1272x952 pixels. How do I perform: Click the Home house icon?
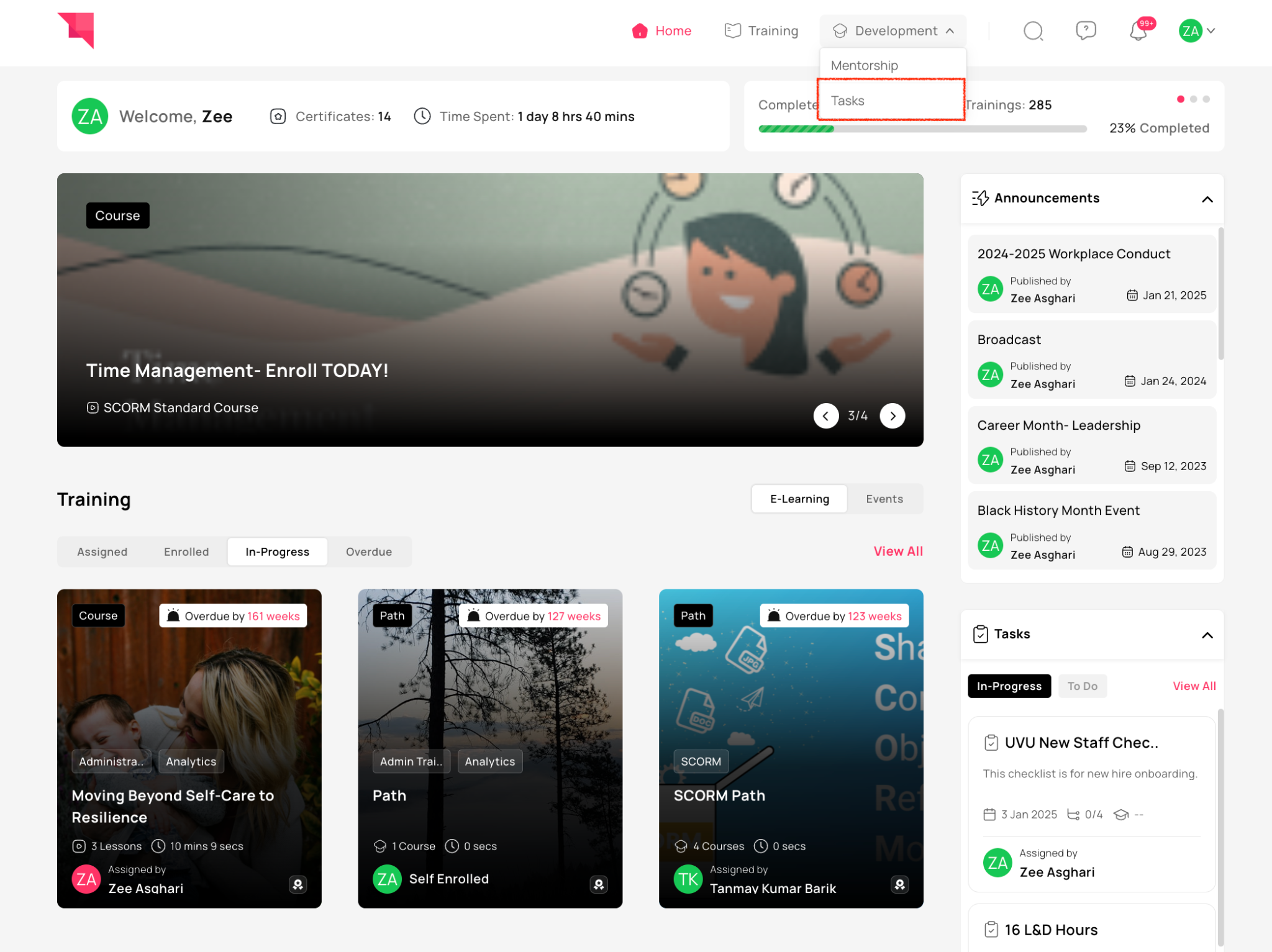(640, 30)
